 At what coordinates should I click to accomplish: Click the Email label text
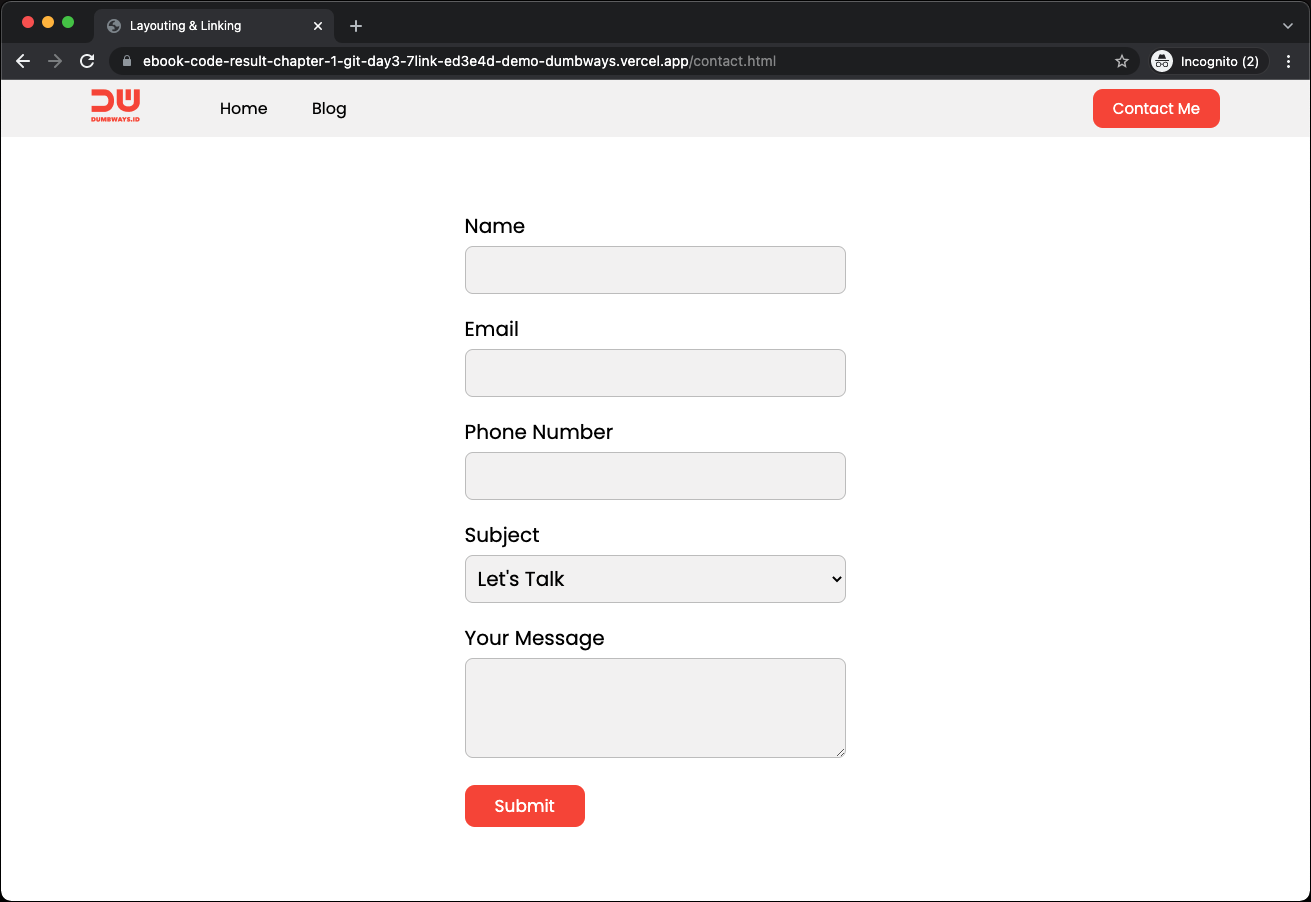point(492,329)
